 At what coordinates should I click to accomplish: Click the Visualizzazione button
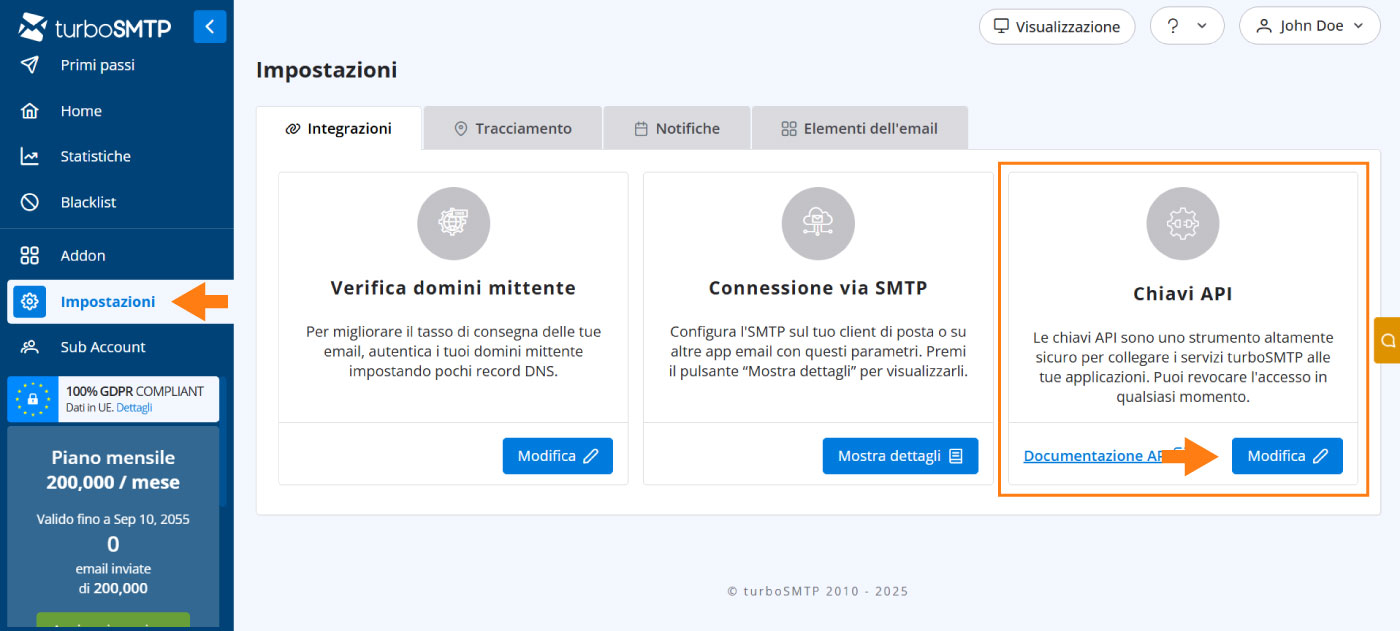1056,27
